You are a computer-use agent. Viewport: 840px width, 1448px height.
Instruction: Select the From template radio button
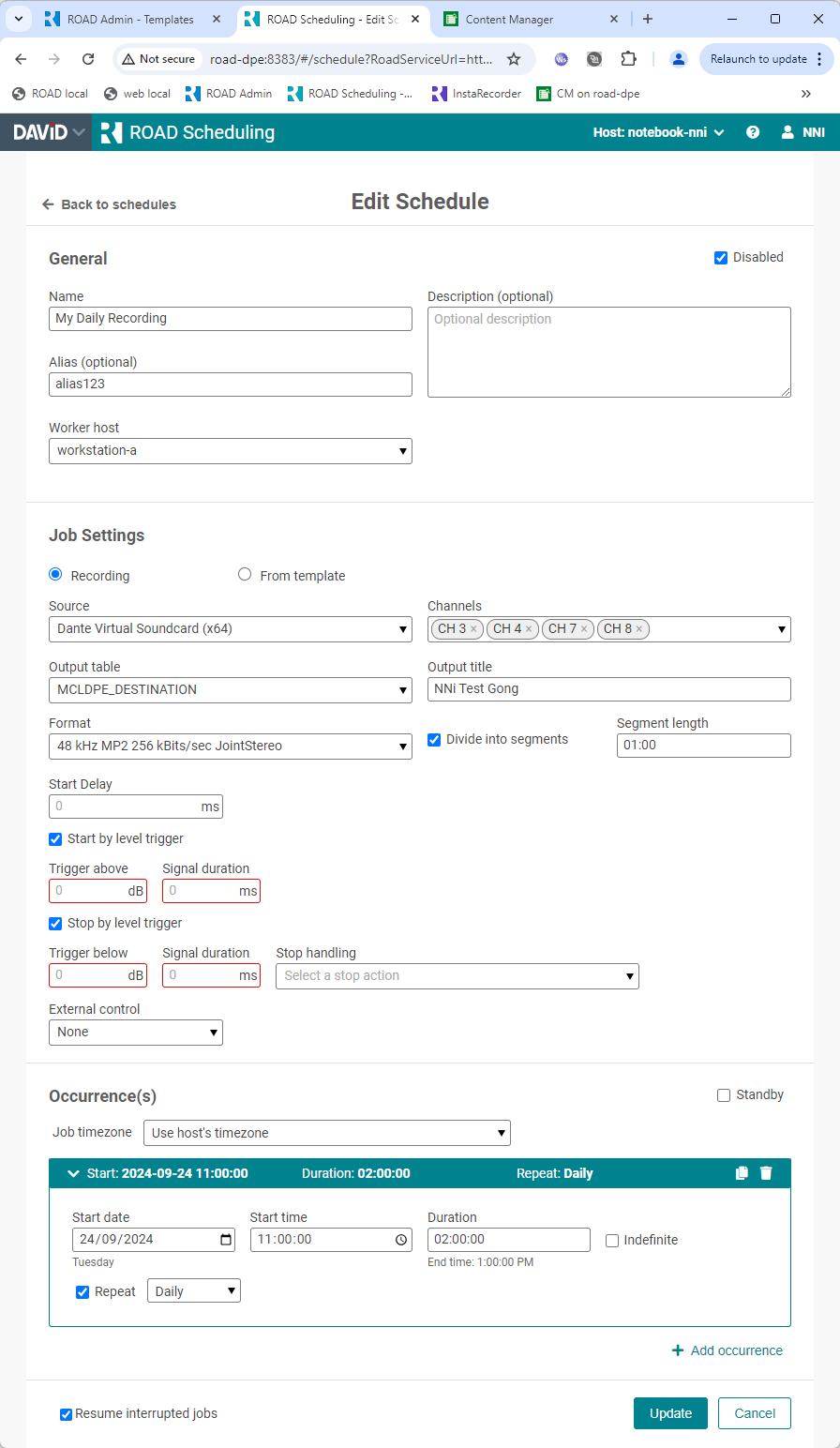(x=245, y=575)
